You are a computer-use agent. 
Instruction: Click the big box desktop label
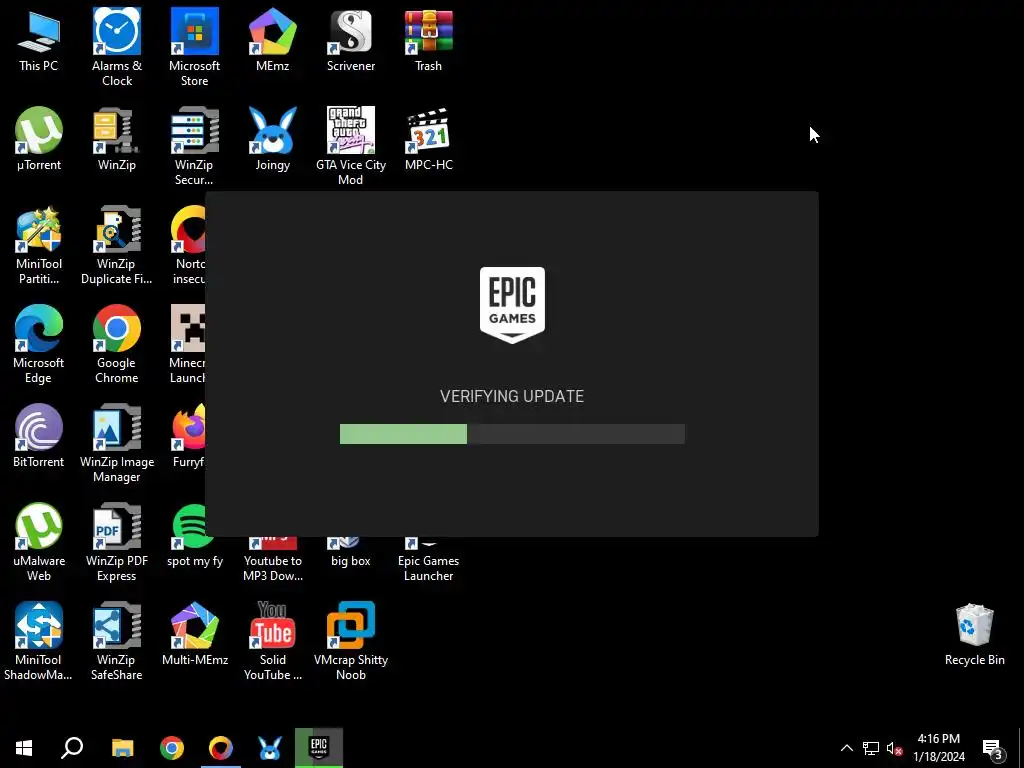pos(351,561)
